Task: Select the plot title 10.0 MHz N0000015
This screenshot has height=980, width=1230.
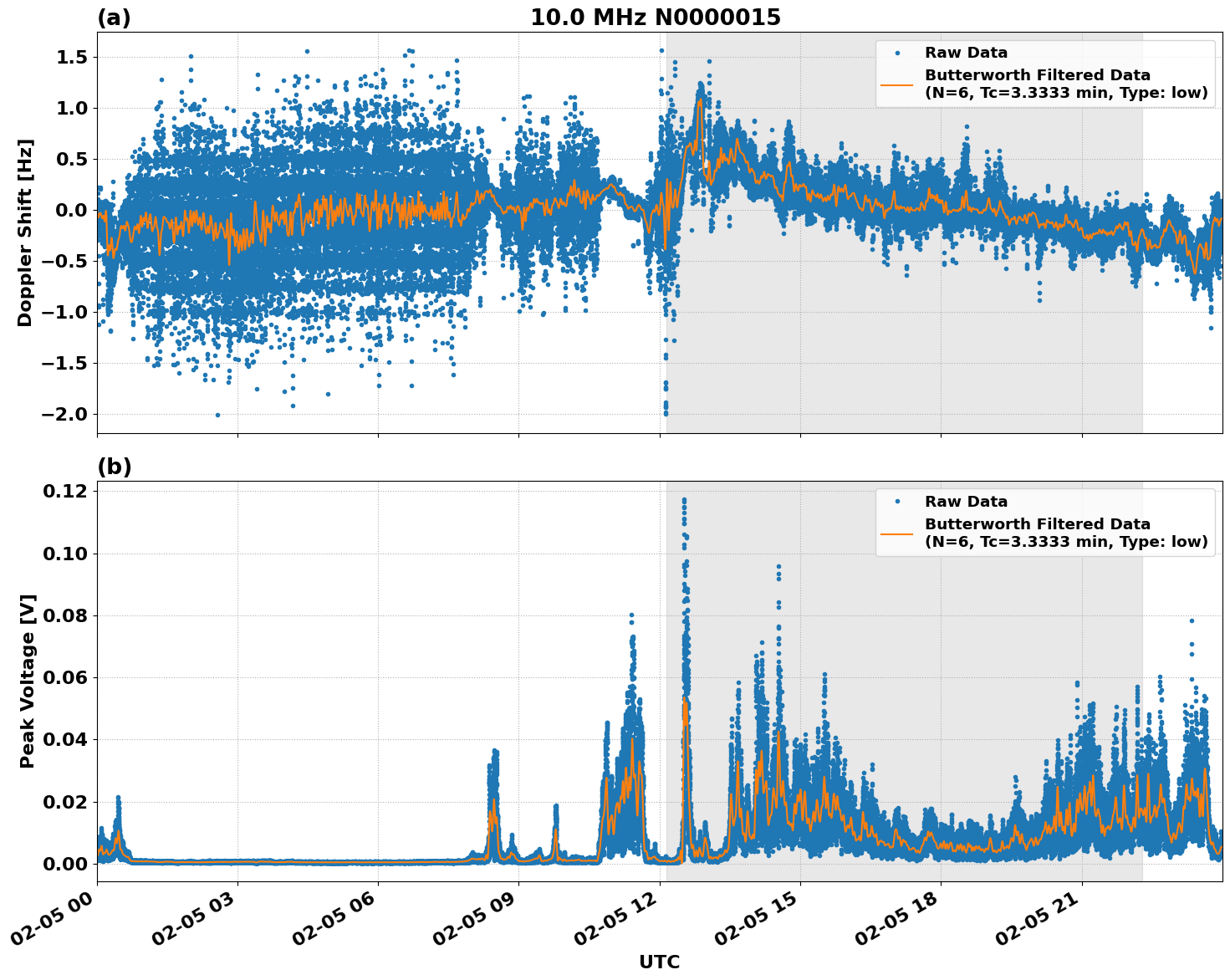Action: (x=656, y=17)
